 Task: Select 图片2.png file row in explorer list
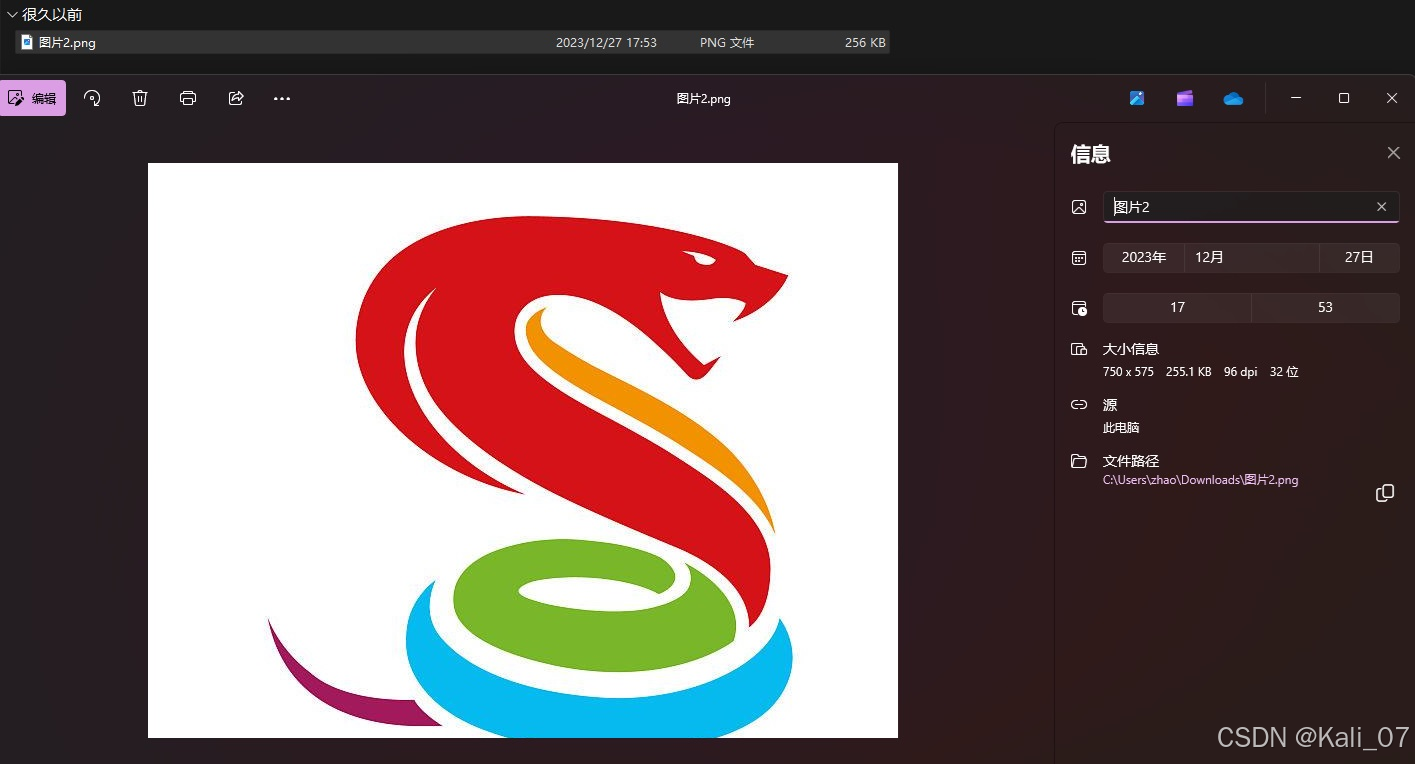[452, 42]
